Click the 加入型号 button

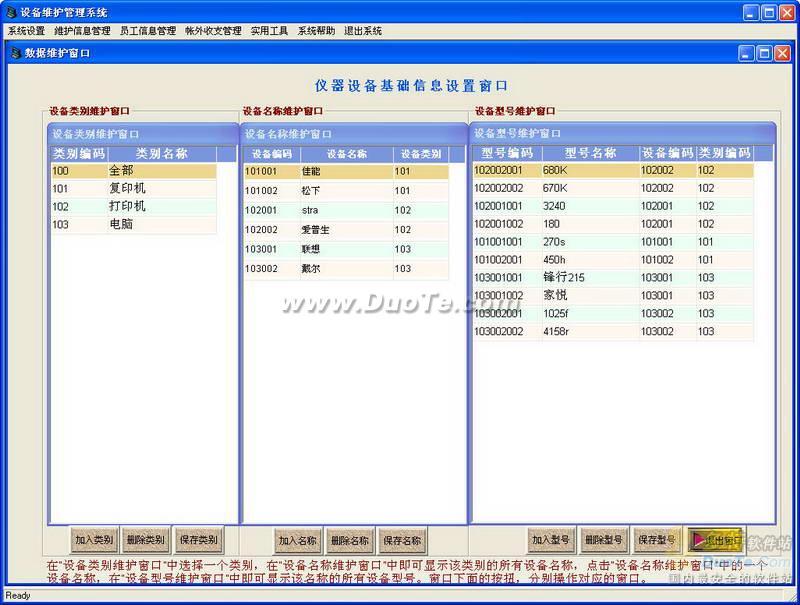(x=551, y=540)
